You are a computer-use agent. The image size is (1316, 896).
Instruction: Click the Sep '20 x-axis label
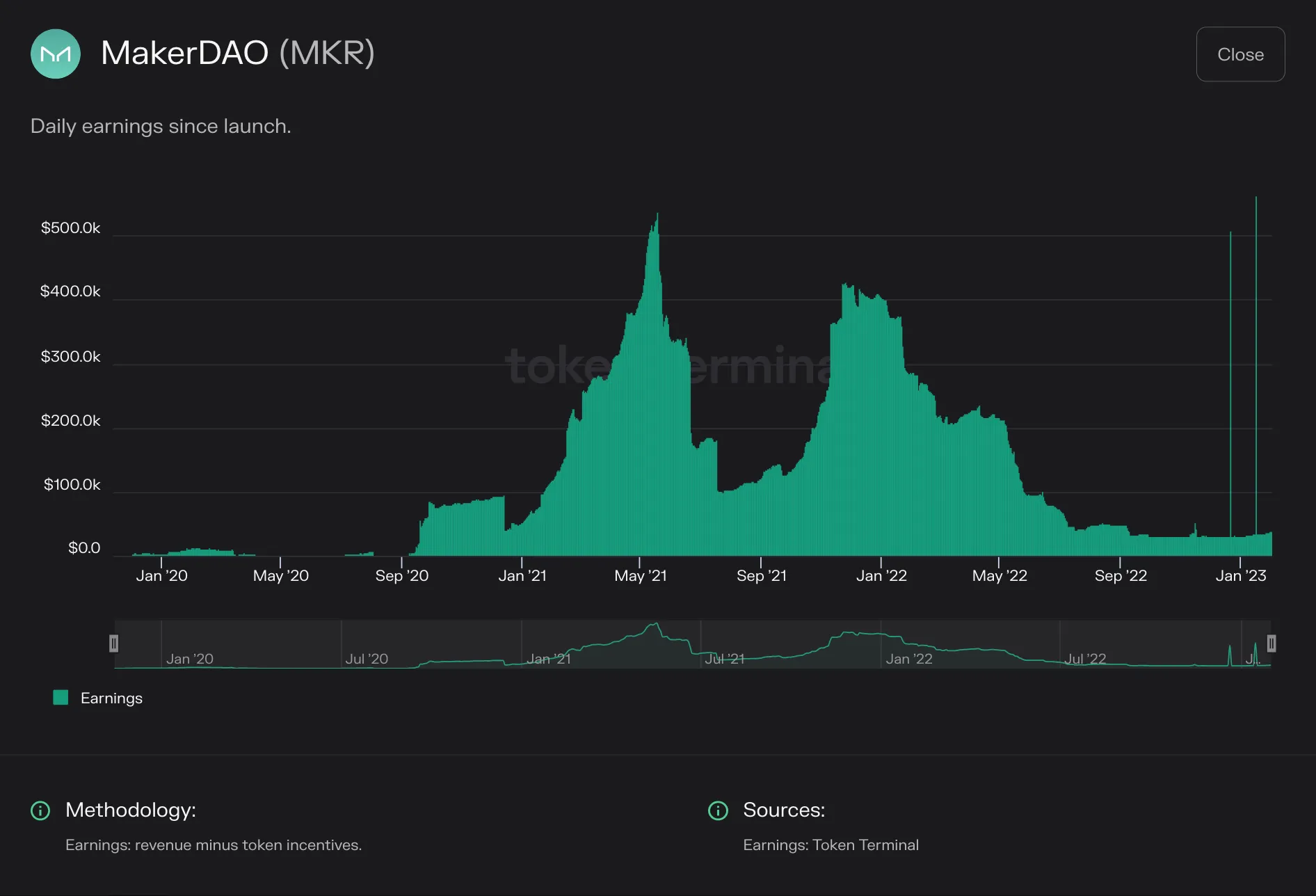402,576
